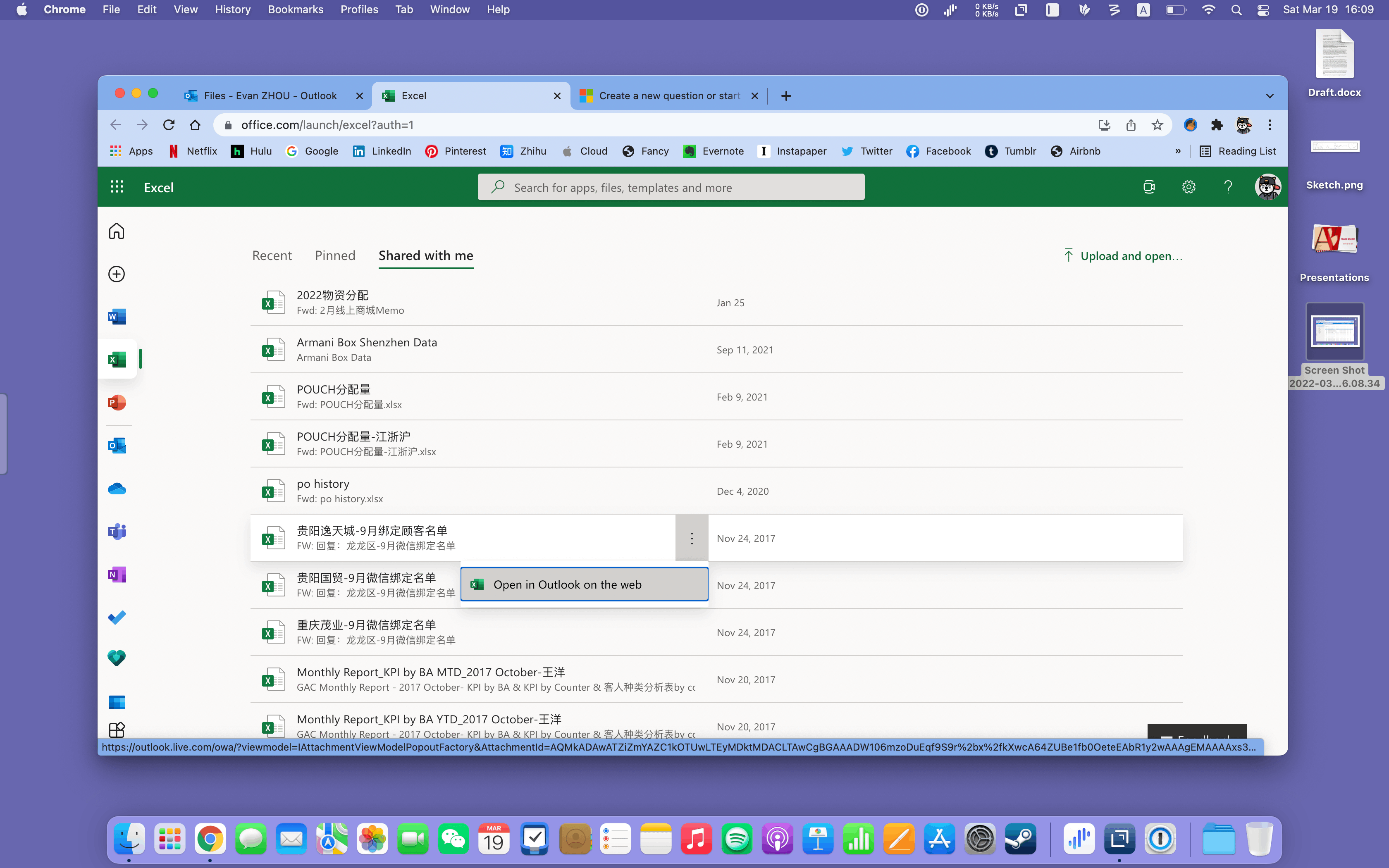
Task: Switch to the Recent tab
Action: (x=272, y=255)
